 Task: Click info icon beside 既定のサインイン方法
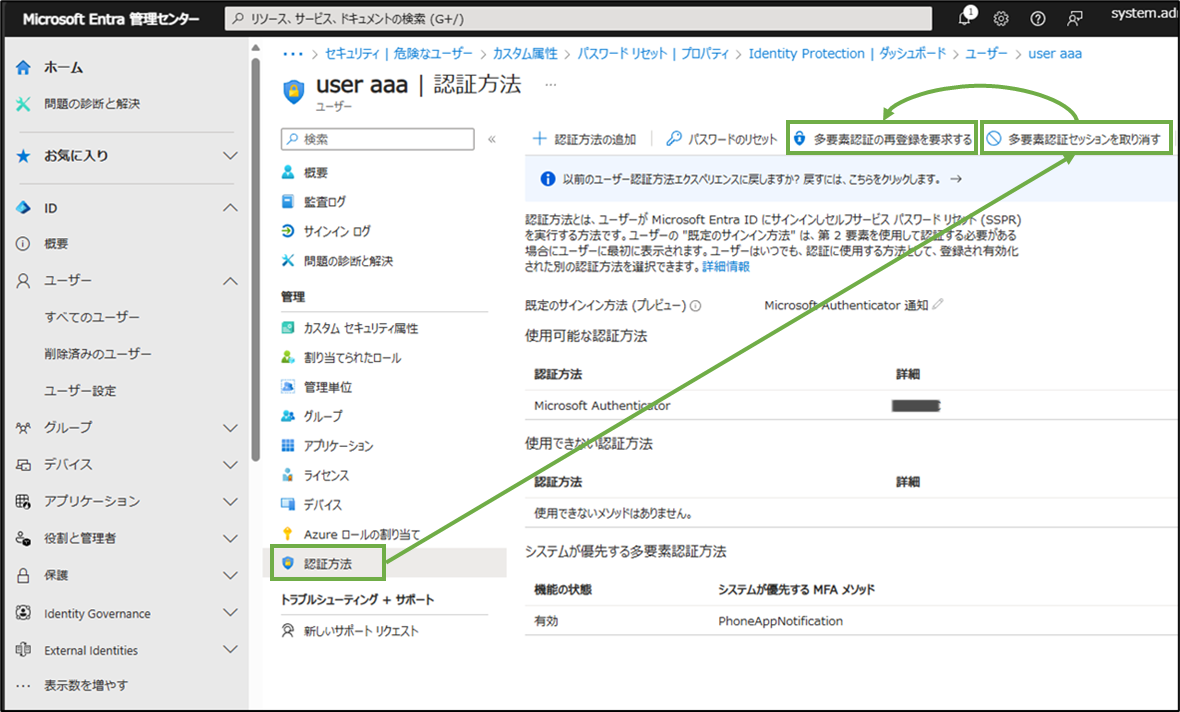pyautogui.click(x=696, y=306)
